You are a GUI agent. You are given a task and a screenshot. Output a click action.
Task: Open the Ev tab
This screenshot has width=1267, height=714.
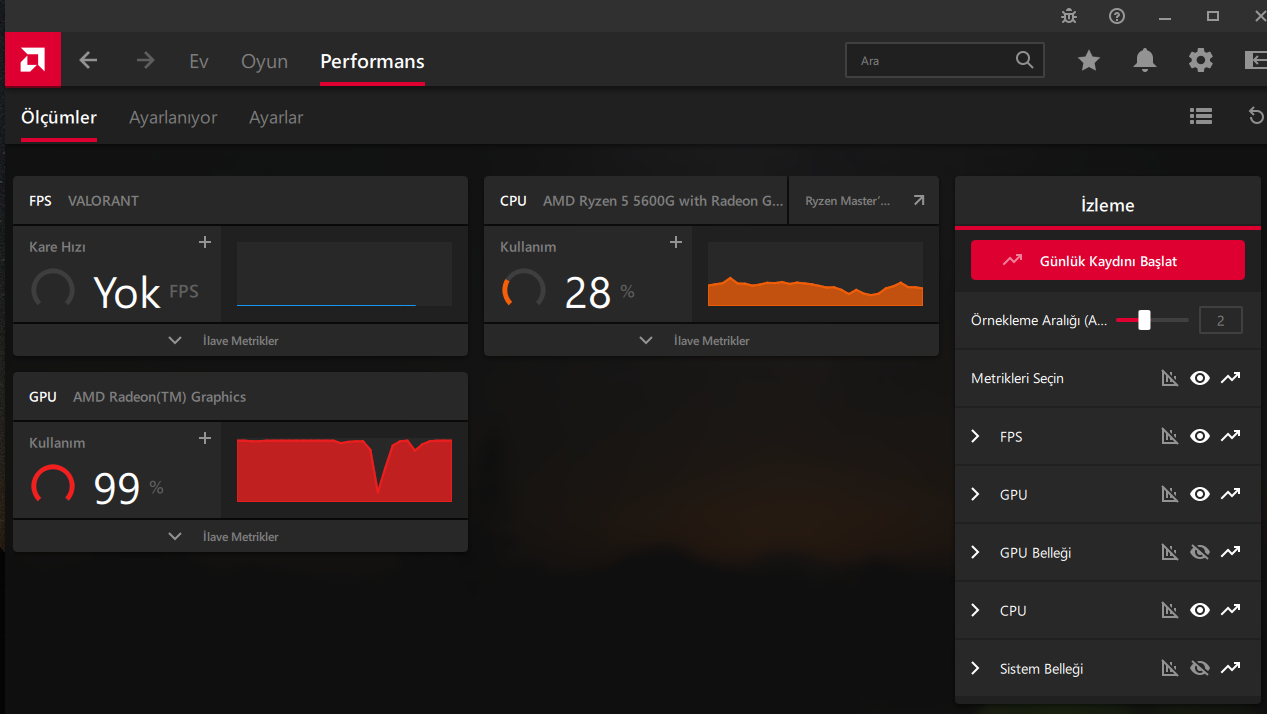199,61
